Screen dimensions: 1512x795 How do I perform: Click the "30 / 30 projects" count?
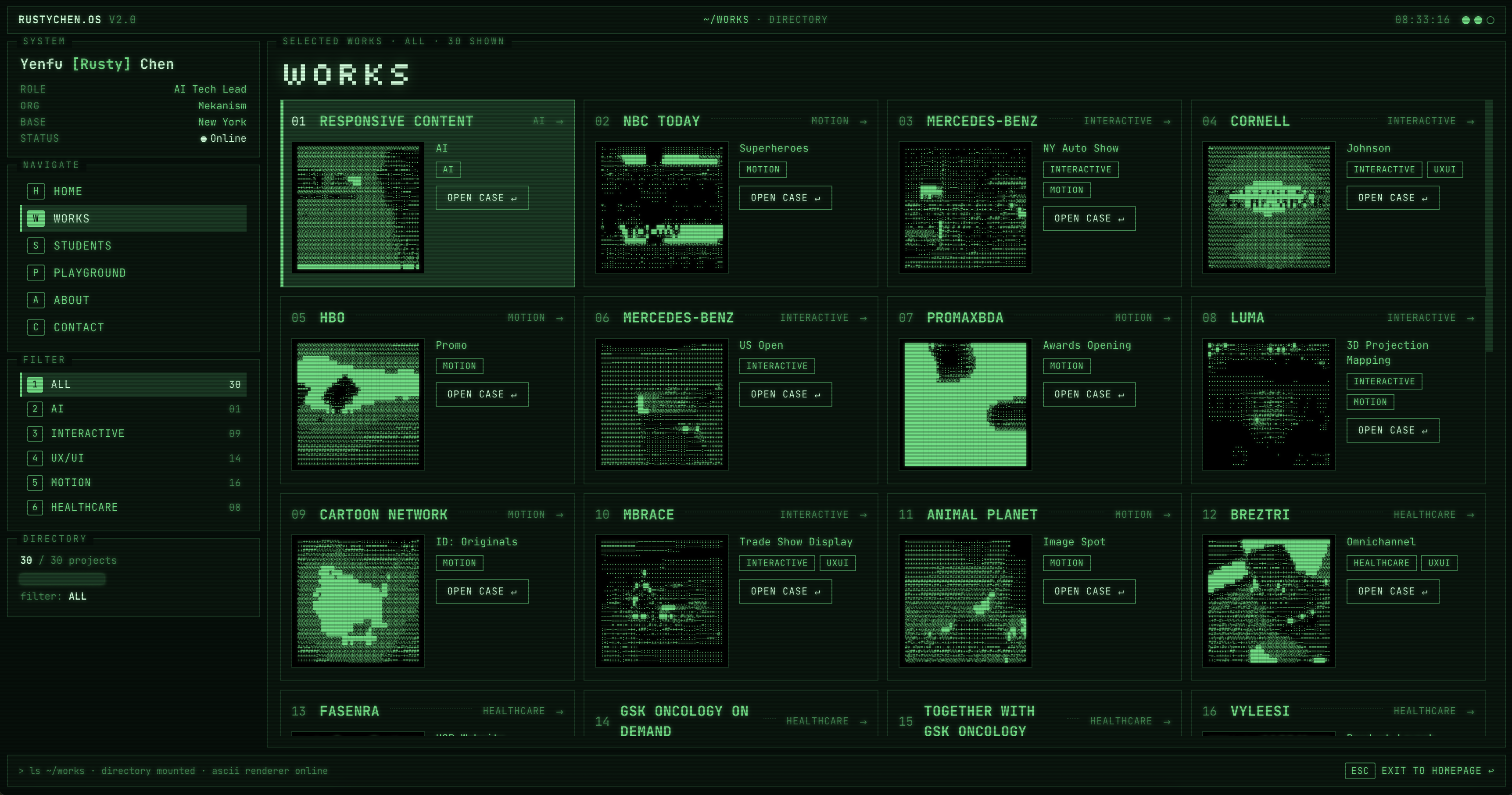coord(68,560)
